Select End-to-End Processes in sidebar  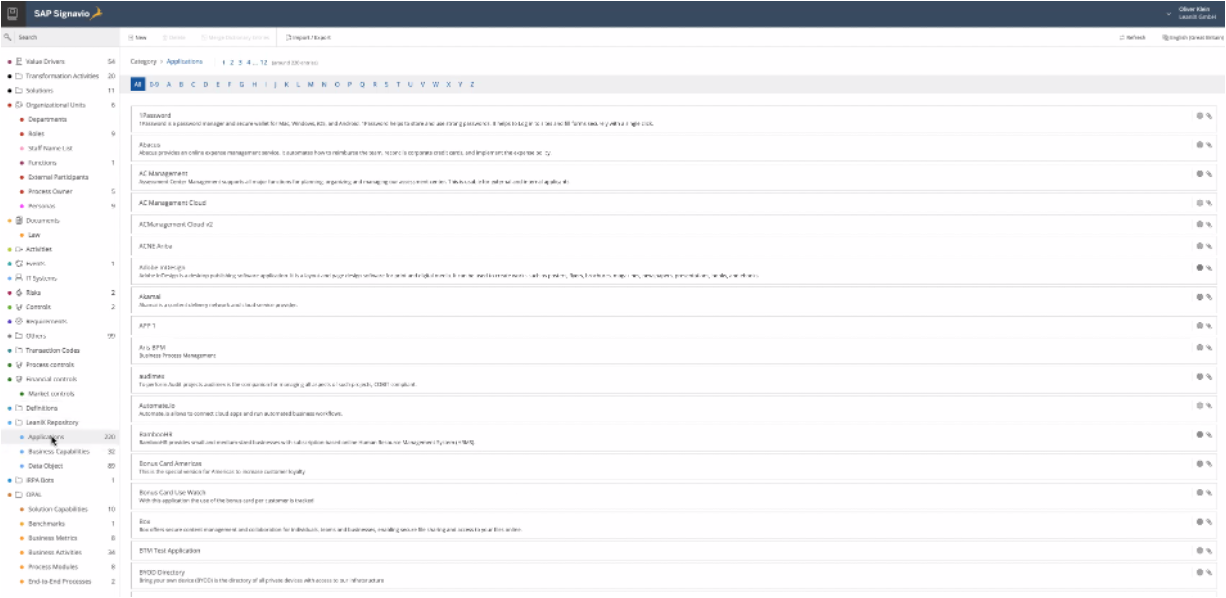click(60, 580)
